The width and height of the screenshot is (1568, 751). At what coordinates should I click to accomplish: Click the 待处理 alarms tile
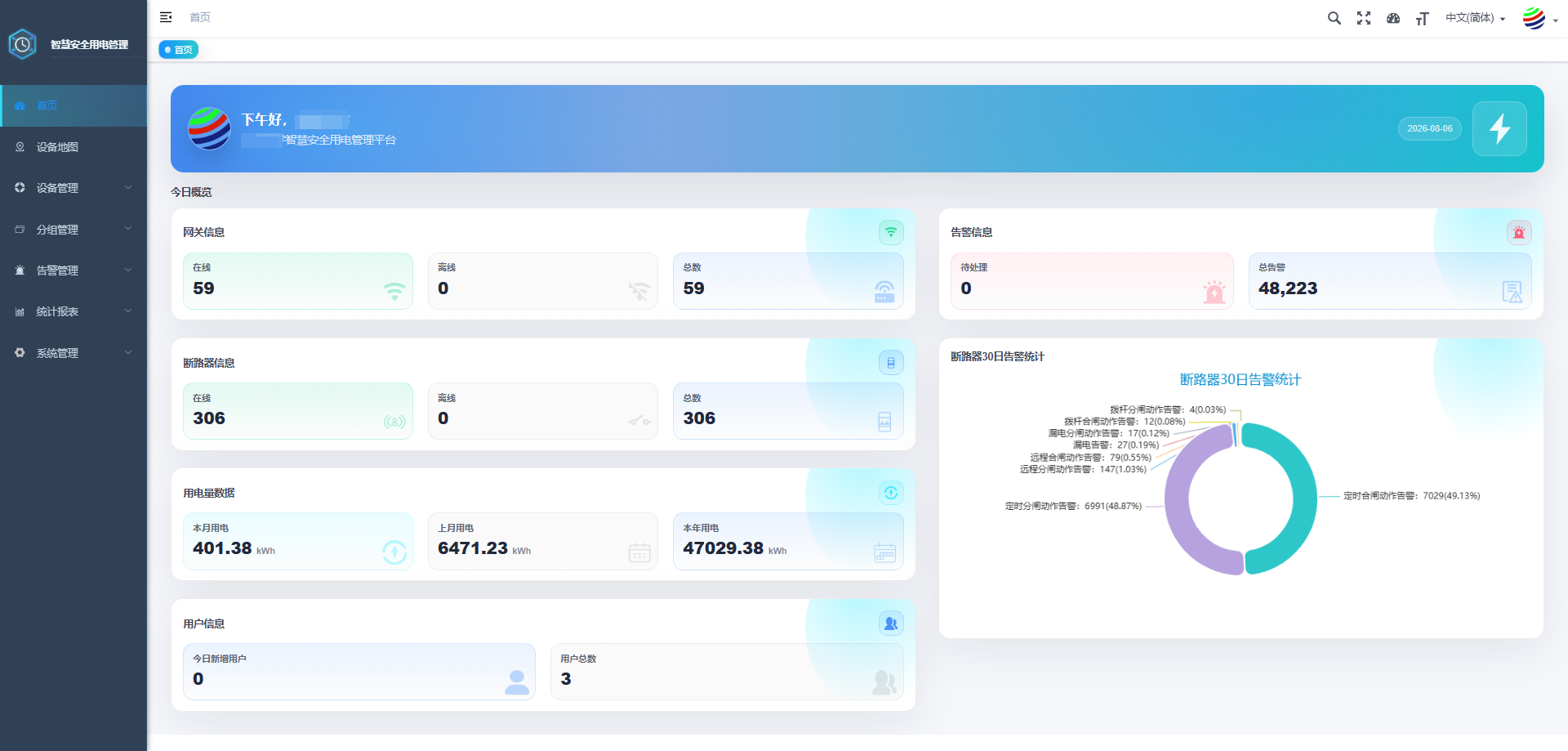point(1092,281)
